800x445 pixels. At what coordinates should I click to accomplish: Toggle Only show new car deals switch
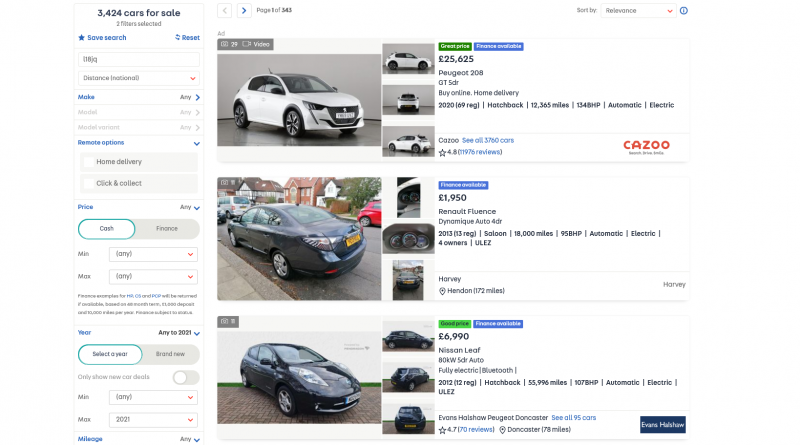click(186, 378)
